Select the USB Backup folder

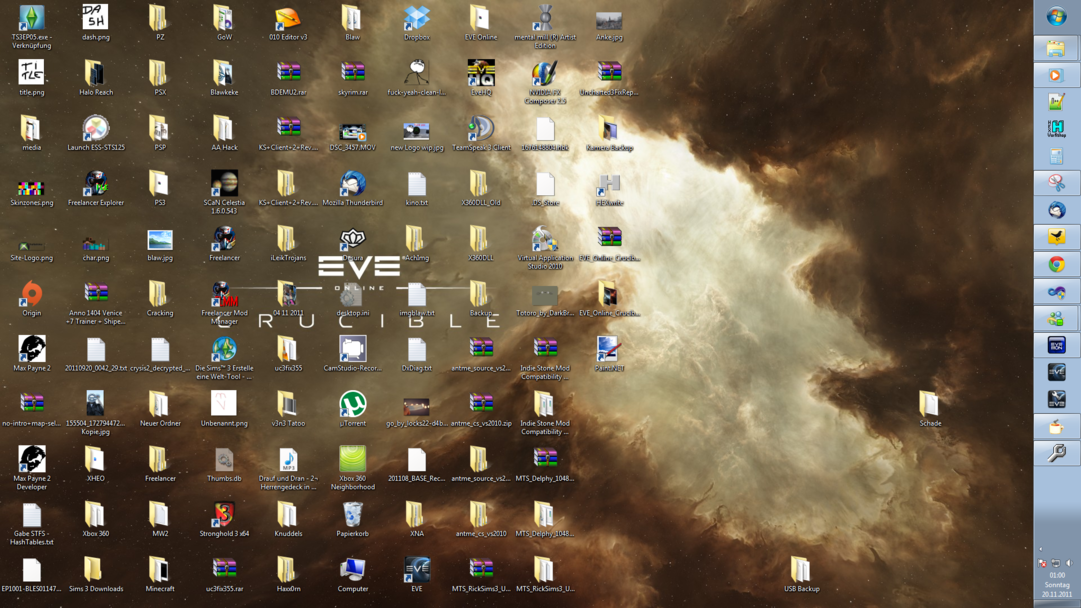pyautogui.click(x=800, y=570)
